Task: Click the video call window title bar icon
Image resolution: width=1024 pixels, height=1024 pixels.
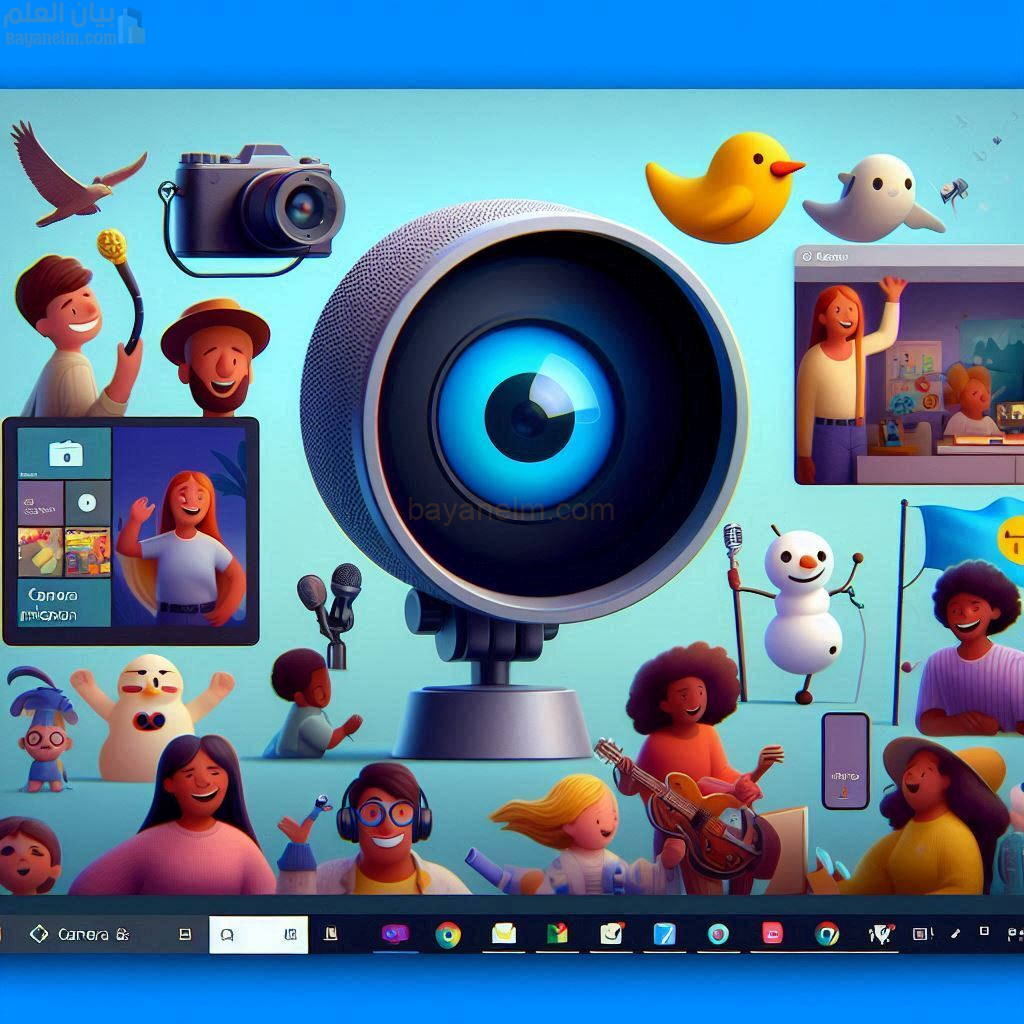Action: (808, 257)
